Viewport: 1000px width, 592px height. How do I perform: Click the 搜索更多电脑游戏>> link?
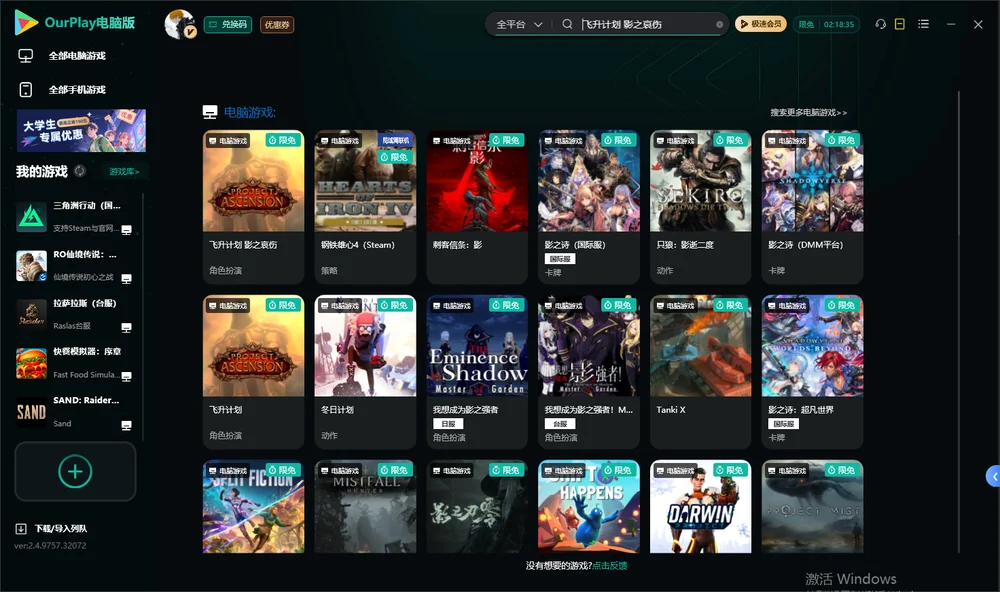click(808, 112)
